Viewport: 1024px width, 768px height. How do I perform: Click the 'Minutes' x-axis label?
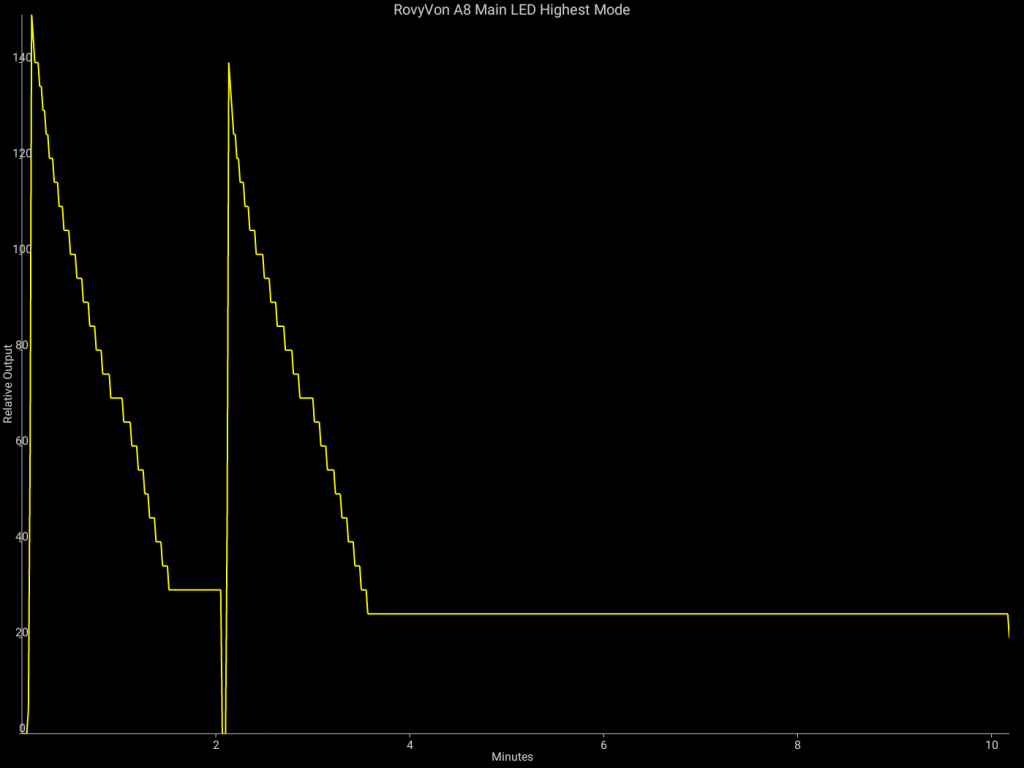512,757
